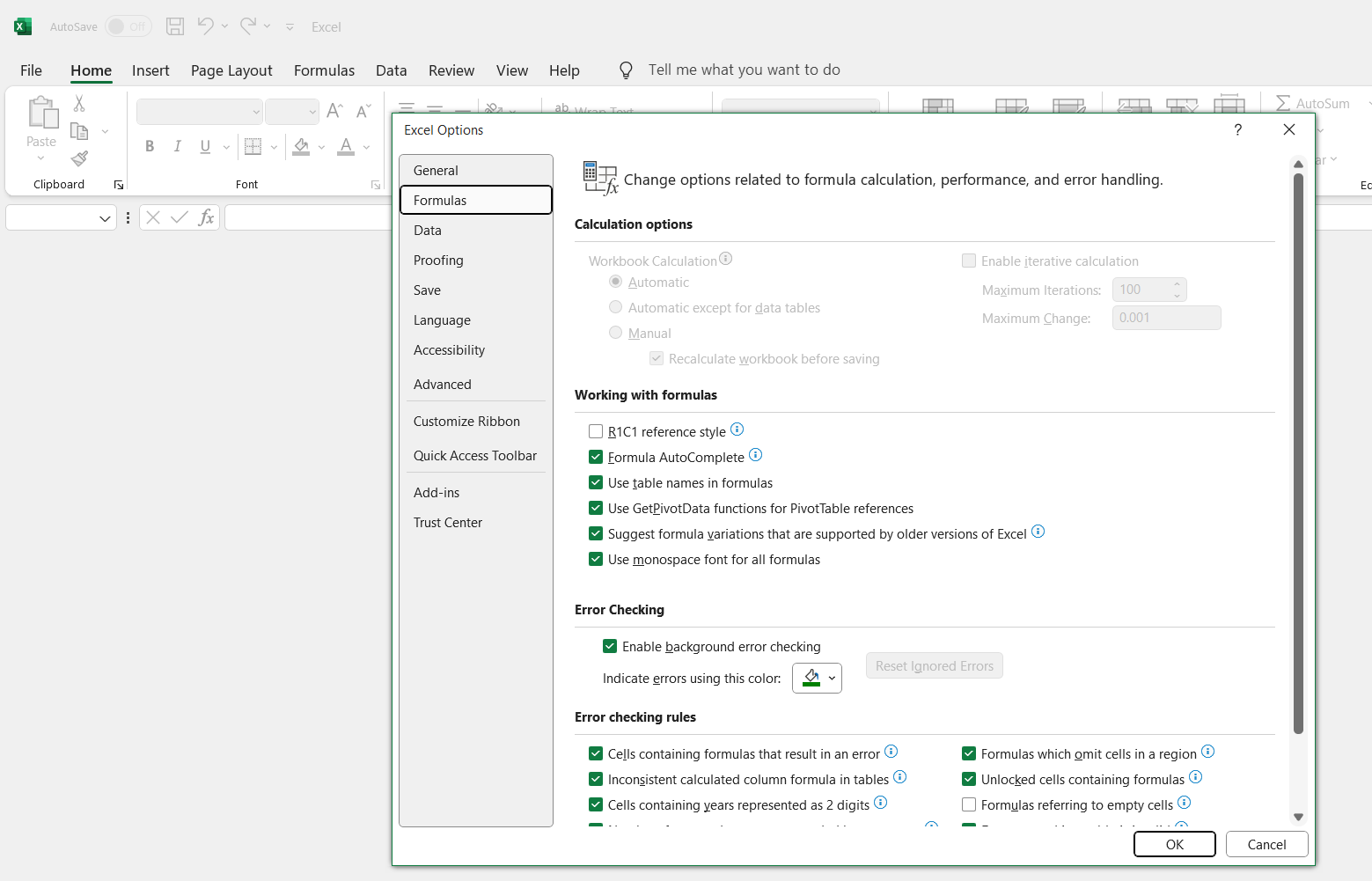Click the Font Color letter A icon
The width and height of the screenshot is (1372, 881).
(346, 146)
